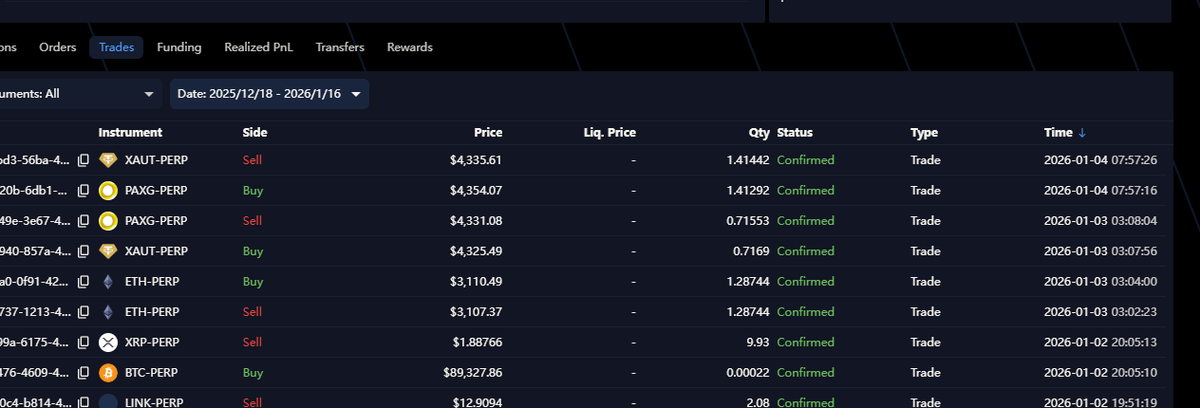Image resolution: width=1200 pixels, height=408 pixels.
Task: Open the Rewards tab
Action: click(410, 47)
